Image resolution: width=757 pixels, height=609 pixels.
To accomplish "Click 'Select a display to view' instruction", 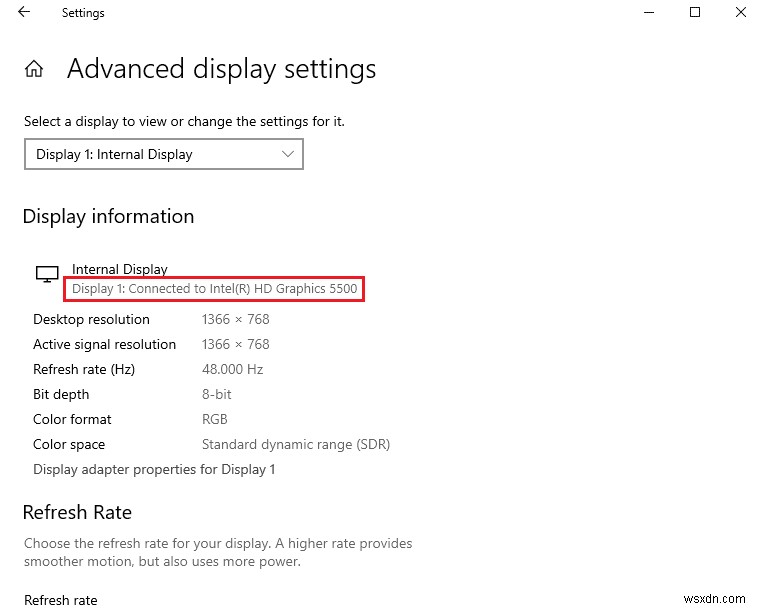I will coord(184,121).
